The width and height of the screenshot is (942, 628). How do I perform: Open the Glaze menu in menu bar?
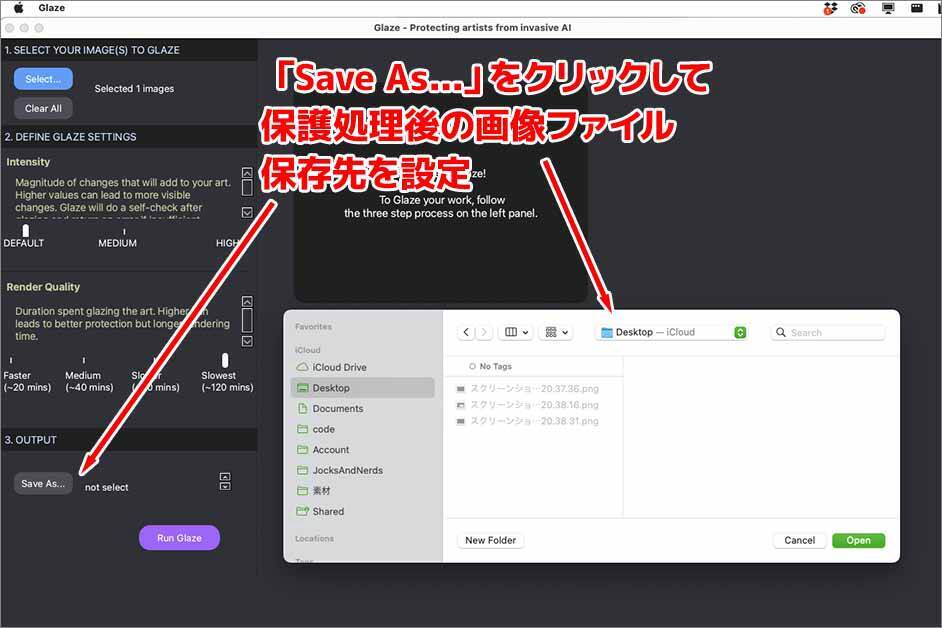pos(51,8)
